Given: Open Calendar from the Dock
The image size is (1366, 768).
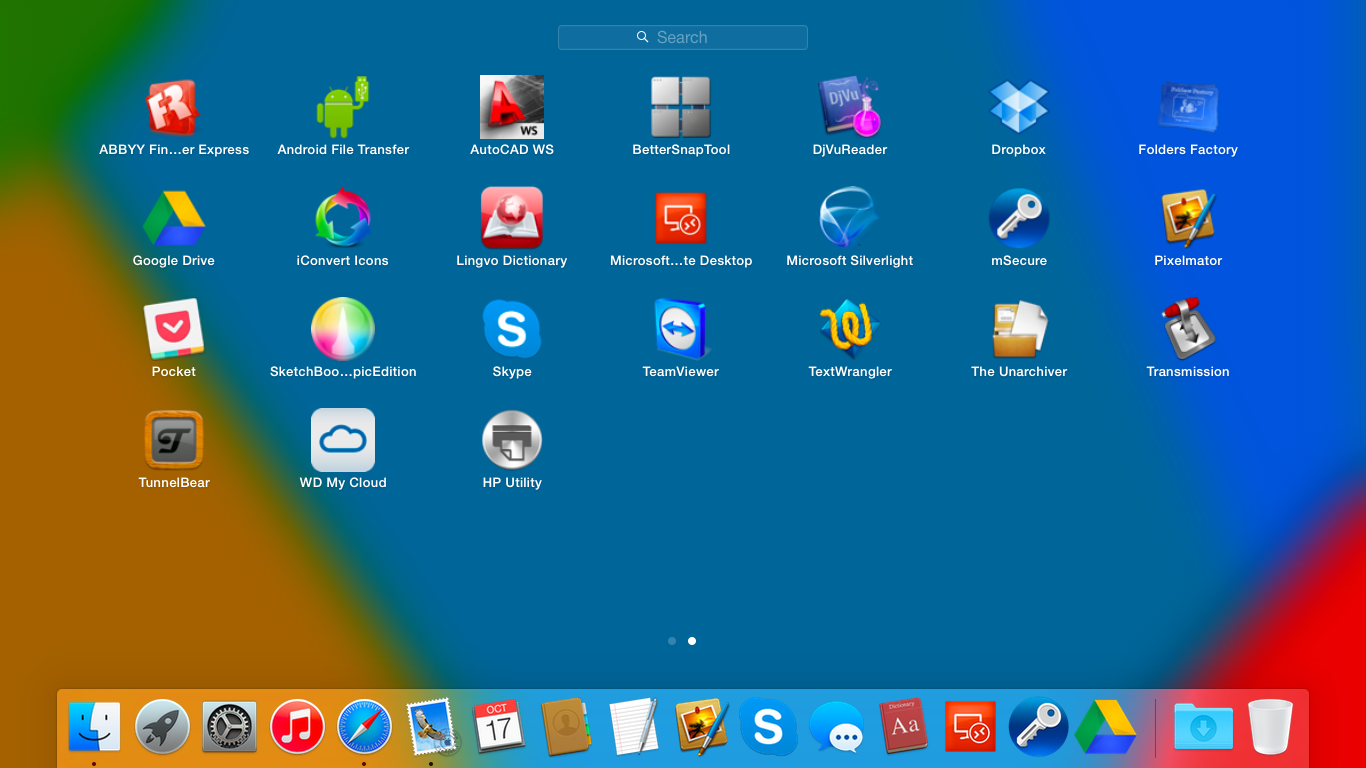Looking at the screenshot, I should 499,726.
